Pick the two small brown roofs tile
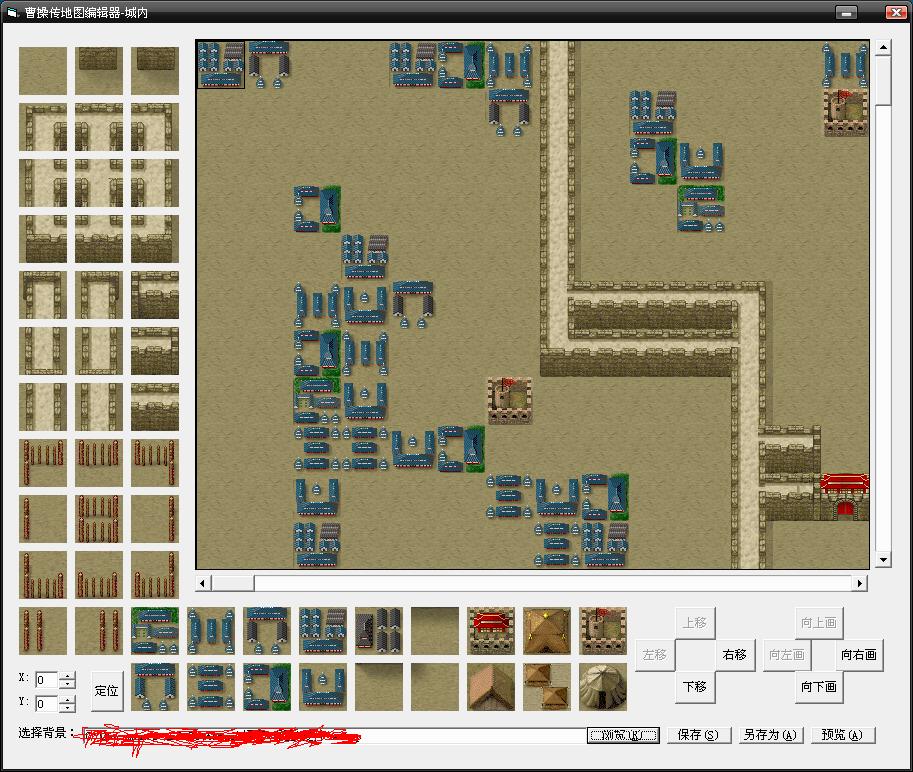 click(x=547, y=687)
